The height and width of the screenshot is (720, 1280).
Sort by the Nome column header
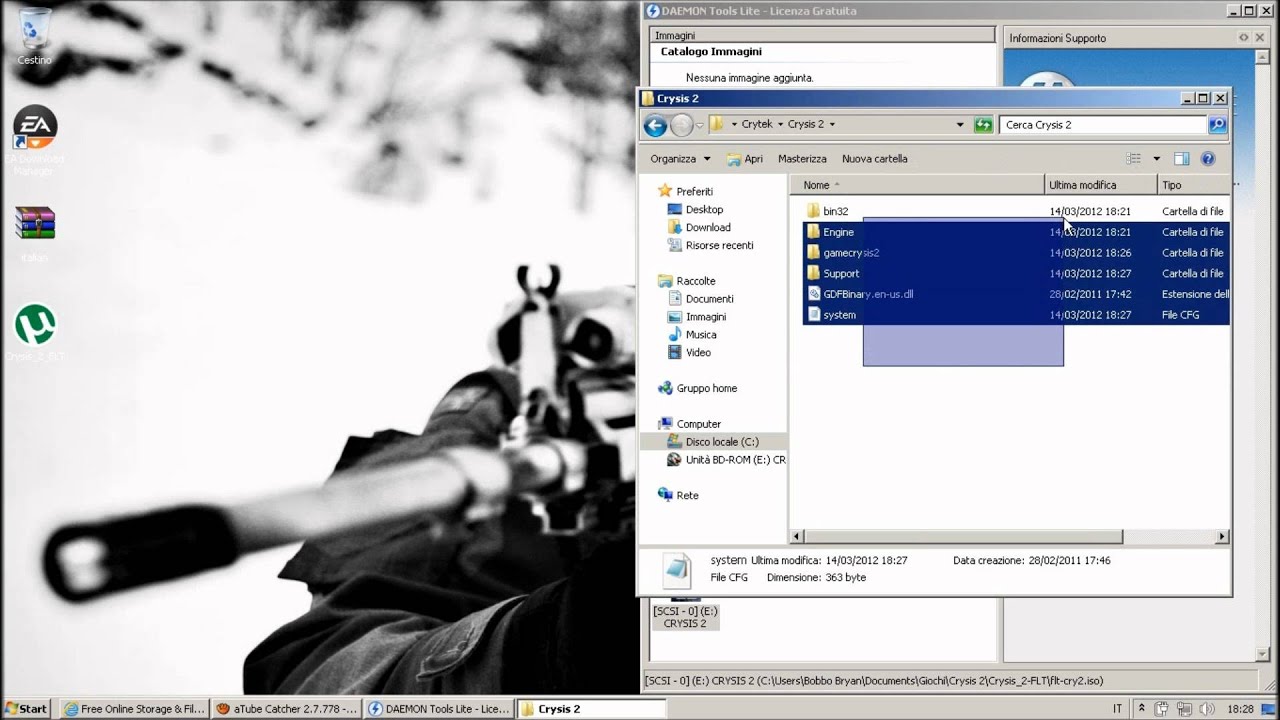(917, 185)
